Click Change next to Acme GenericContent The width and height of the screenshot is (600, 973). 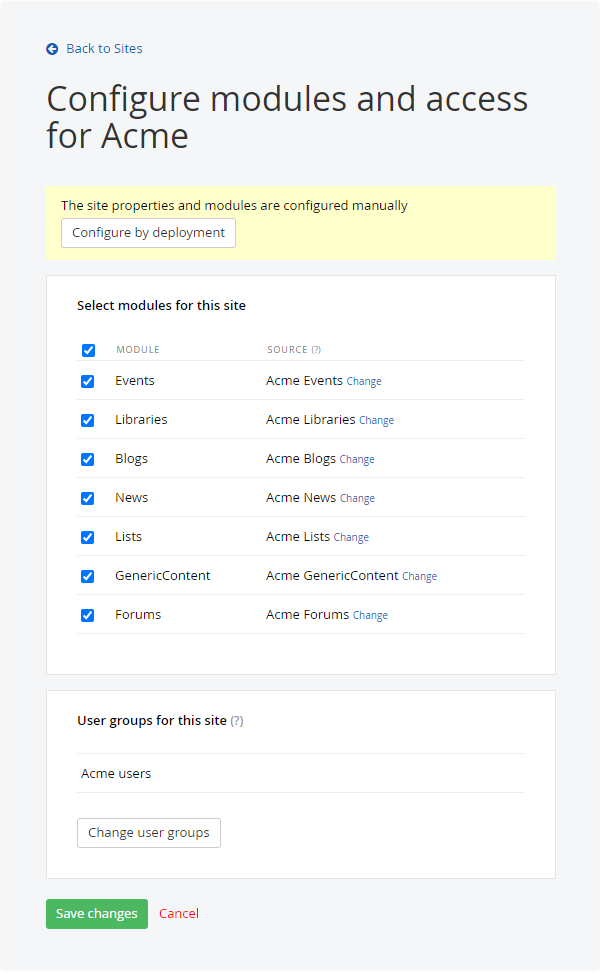[419, 577]
